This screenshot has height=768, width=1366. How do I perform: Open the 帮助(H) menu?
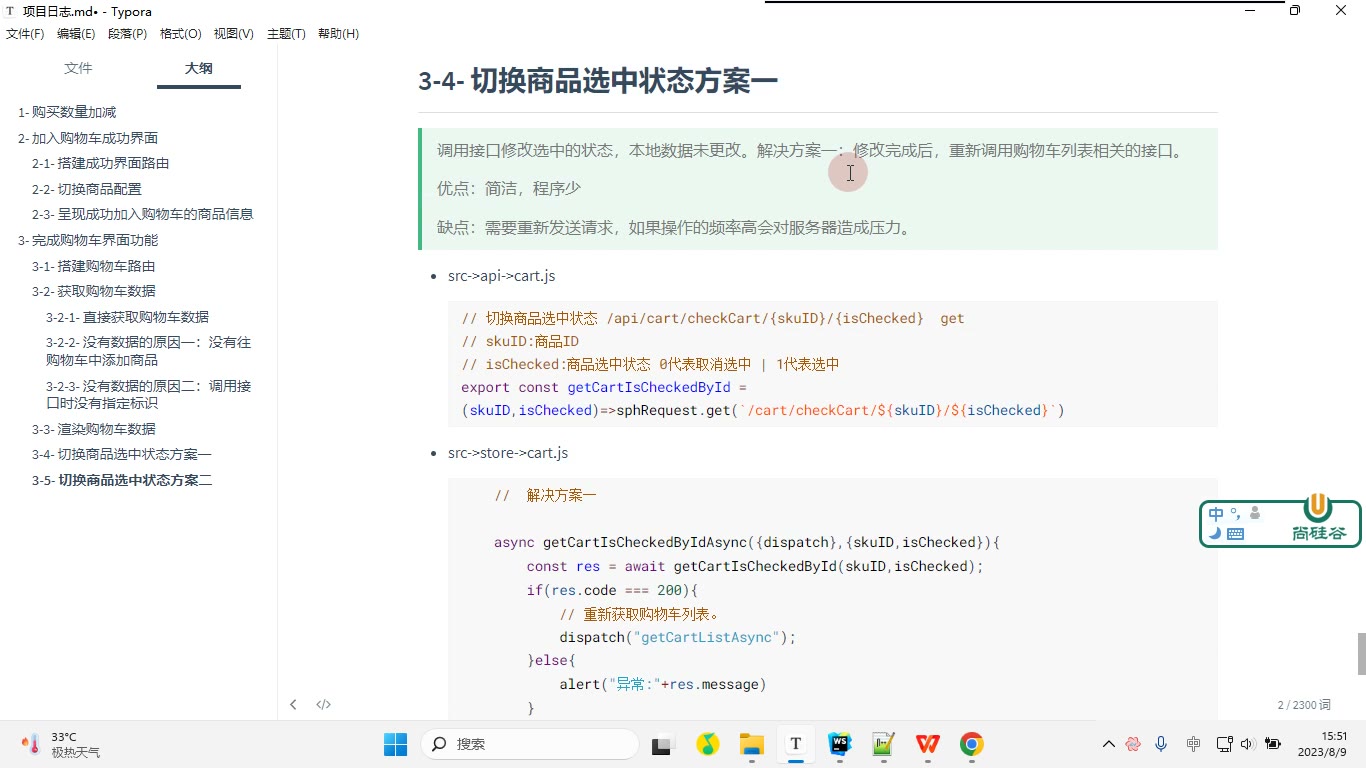(x=338, y=34)
